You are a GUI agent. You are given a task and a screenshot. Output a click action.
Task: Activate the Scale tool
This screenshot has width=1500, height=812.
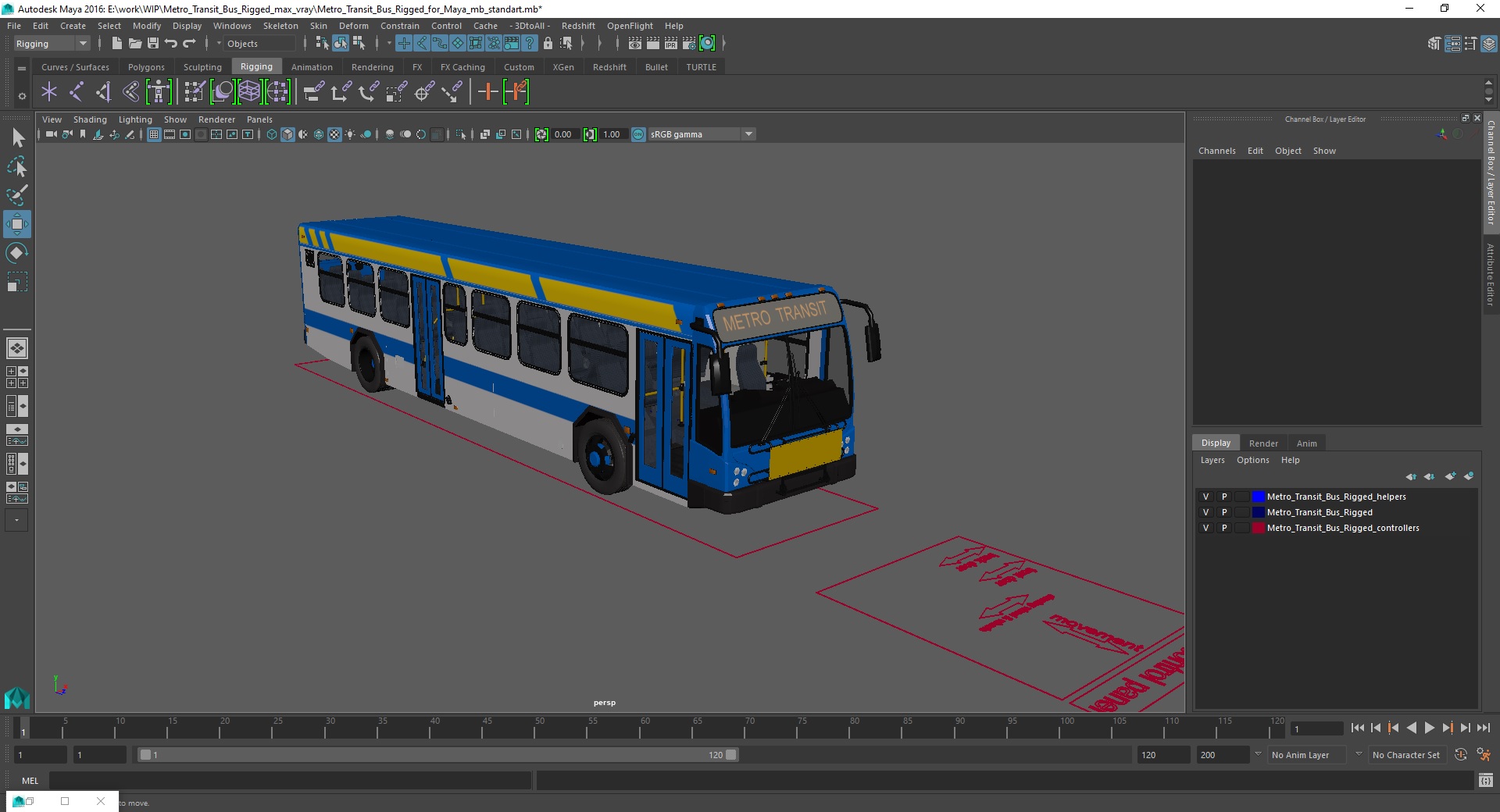click(x=17, y=282)
